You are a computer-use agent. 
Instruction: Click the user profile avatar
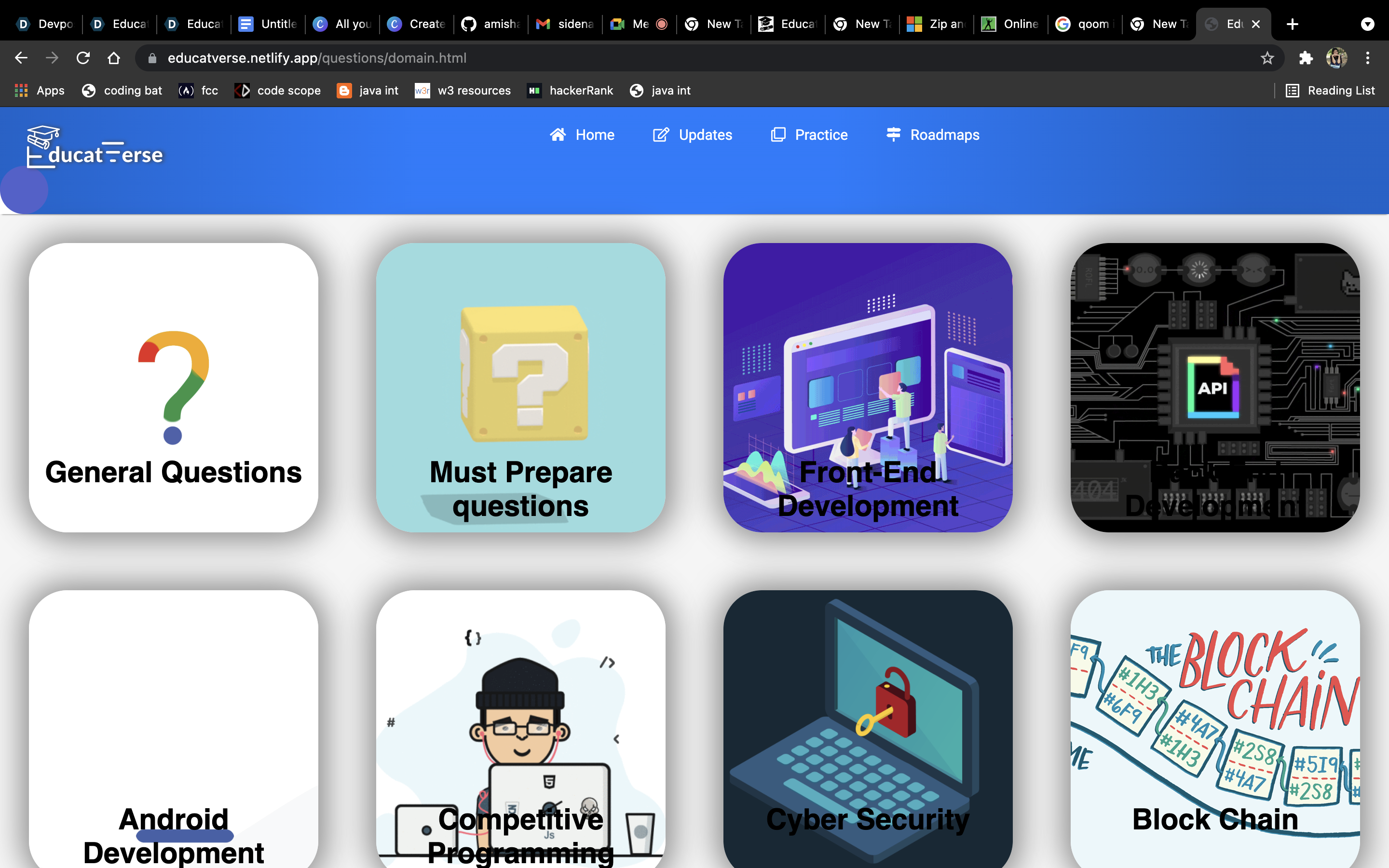point(1336,58)
